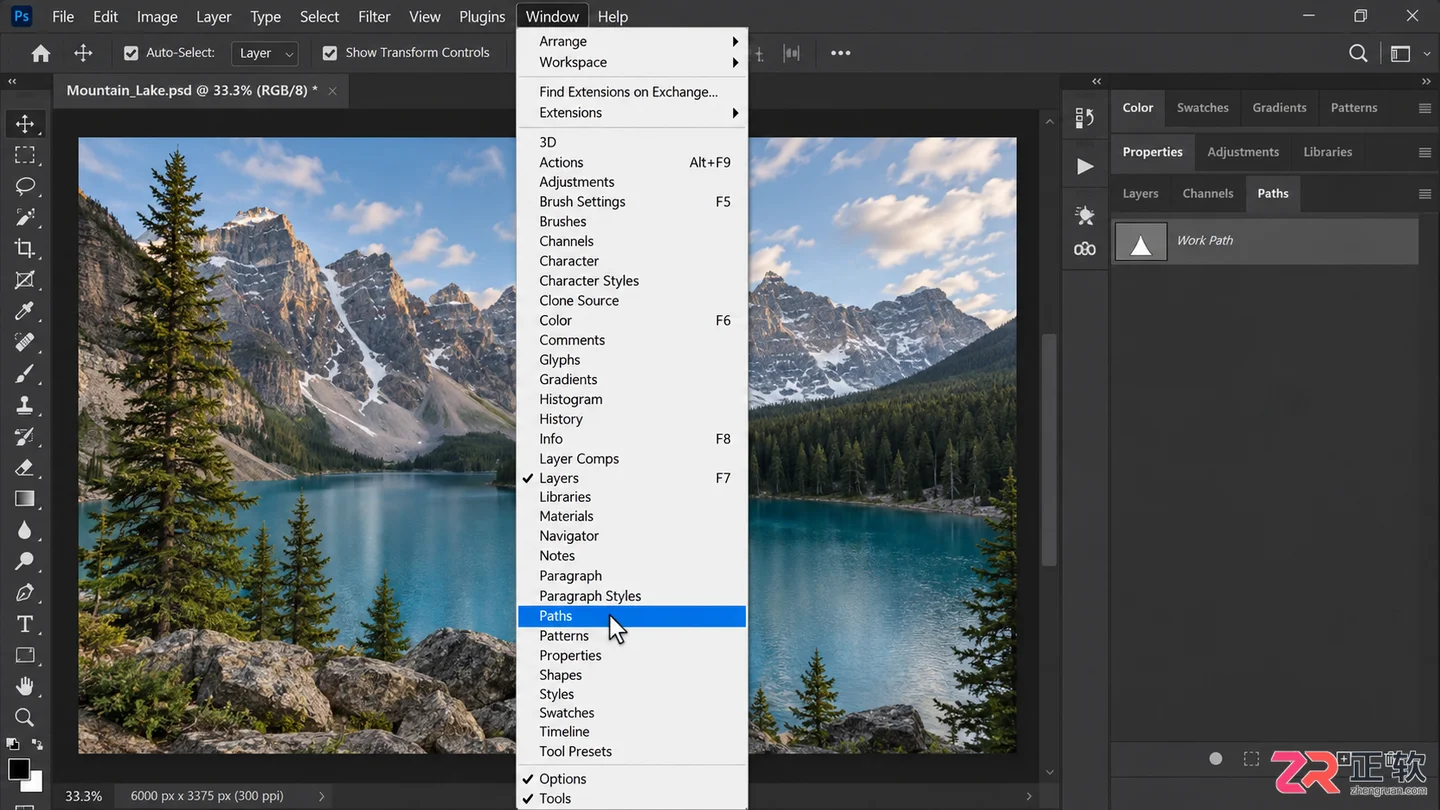Select the Hand tool

[x=25, y=686]
